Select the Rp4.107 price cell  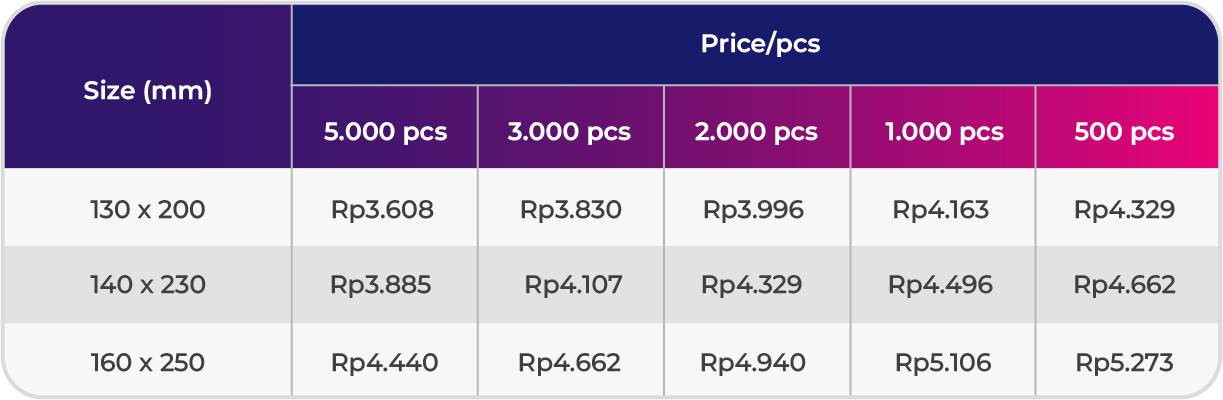(x=571, y=284)
